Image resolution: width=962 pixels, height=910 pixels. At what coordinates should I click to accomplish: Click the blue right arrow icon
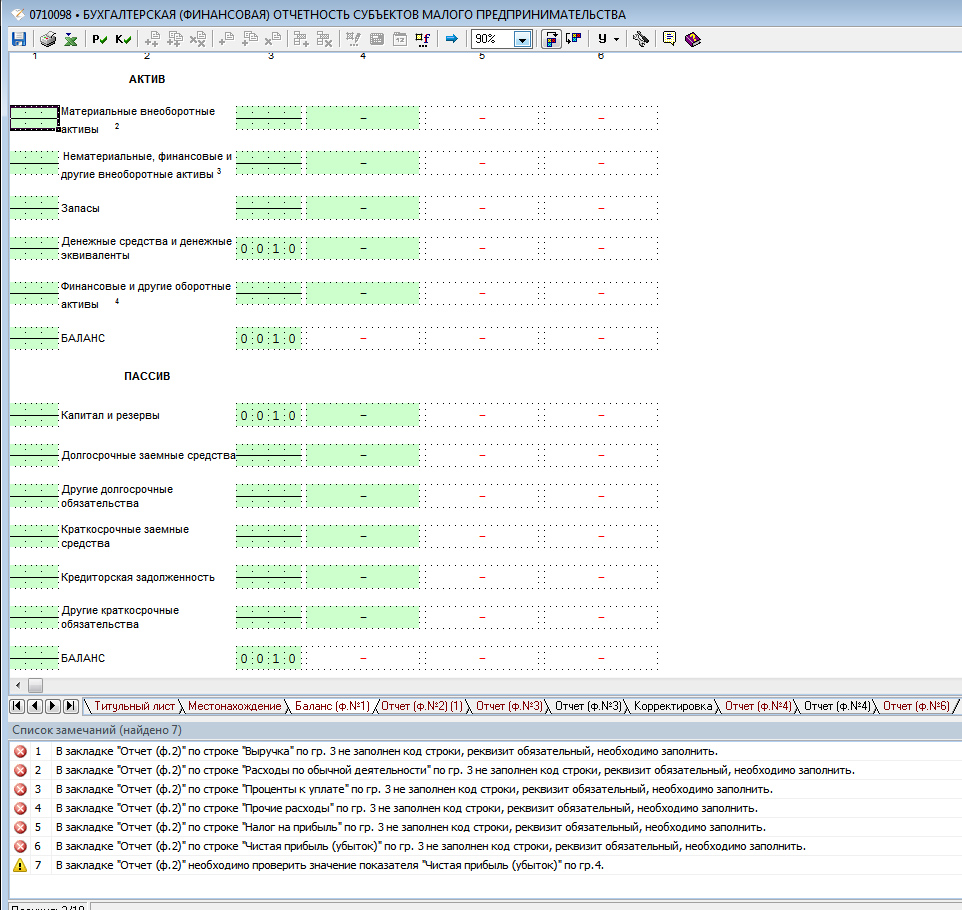[x=452, y=39]
